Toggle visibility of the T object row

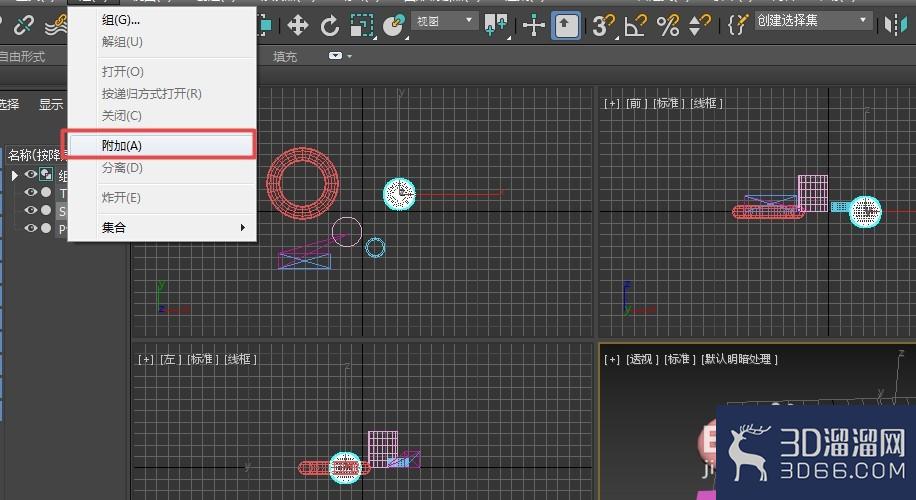(31, 192)
